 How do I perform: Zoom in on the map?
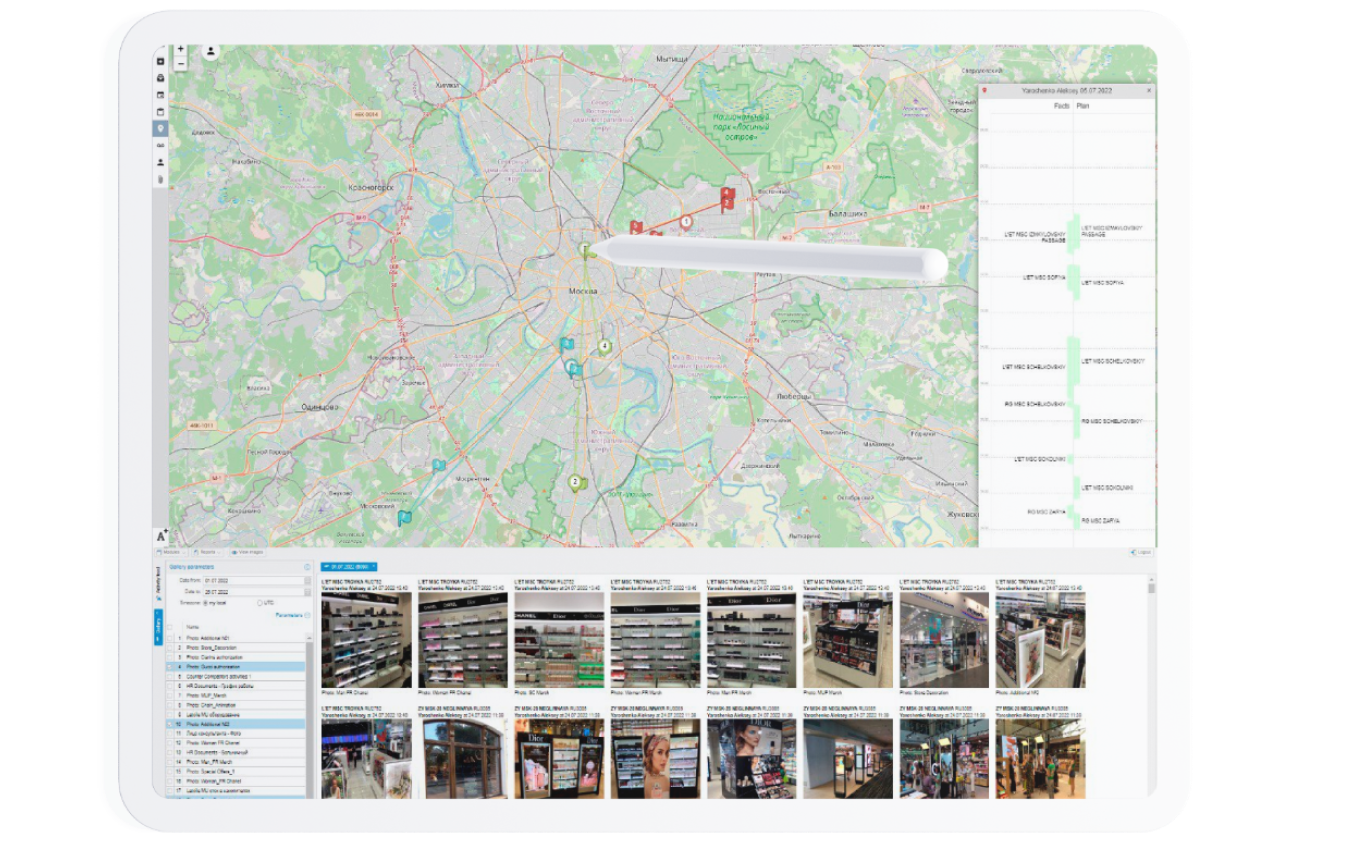tap(181, 49)
